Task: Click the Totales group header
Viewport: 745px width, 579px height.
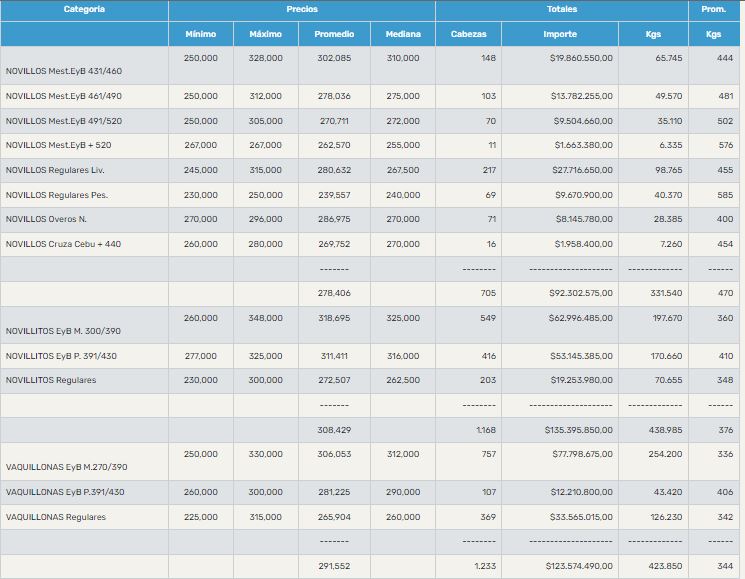Action: tap(561, 10)
